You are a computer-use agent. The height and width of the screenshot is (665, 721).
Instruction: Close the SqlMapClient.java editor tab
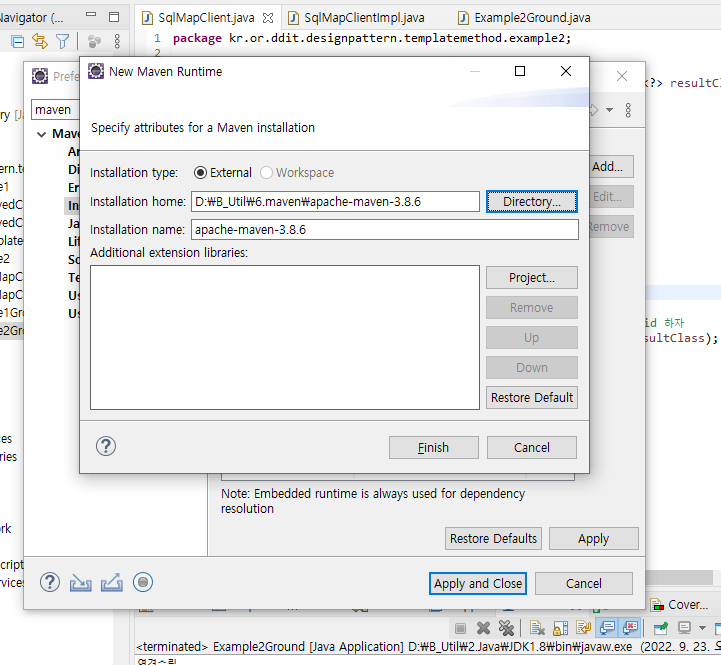pos(268,18)
